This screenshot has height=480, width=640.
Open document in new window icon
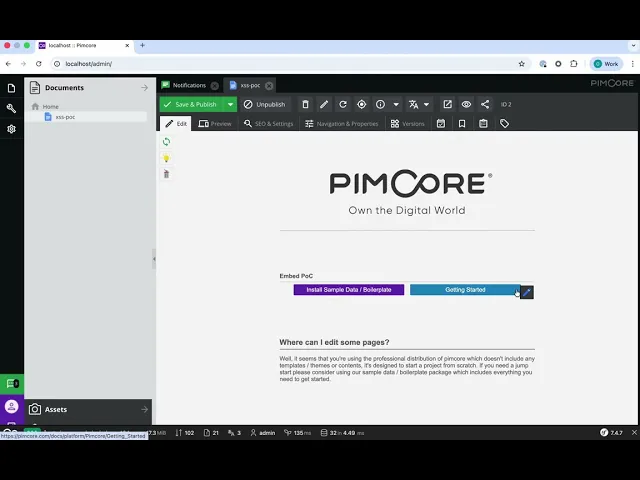pyautogui.click(x=448, y=104)
